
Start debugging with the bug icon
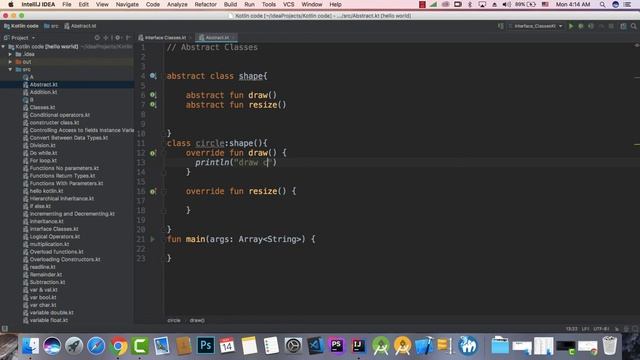pyautogui.click(x=581, y=26)
